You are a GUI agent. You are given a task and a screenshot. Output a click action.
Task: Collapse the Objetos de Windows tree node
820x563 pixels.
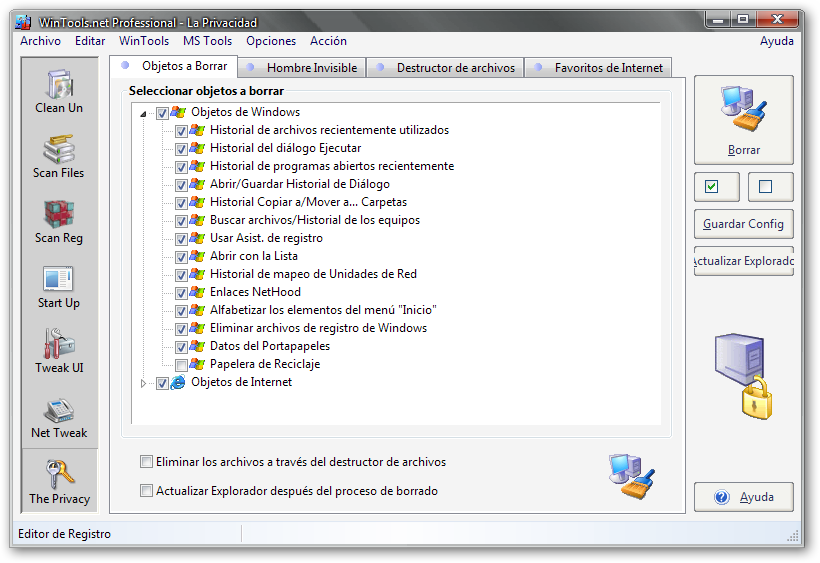click(144, 114)
